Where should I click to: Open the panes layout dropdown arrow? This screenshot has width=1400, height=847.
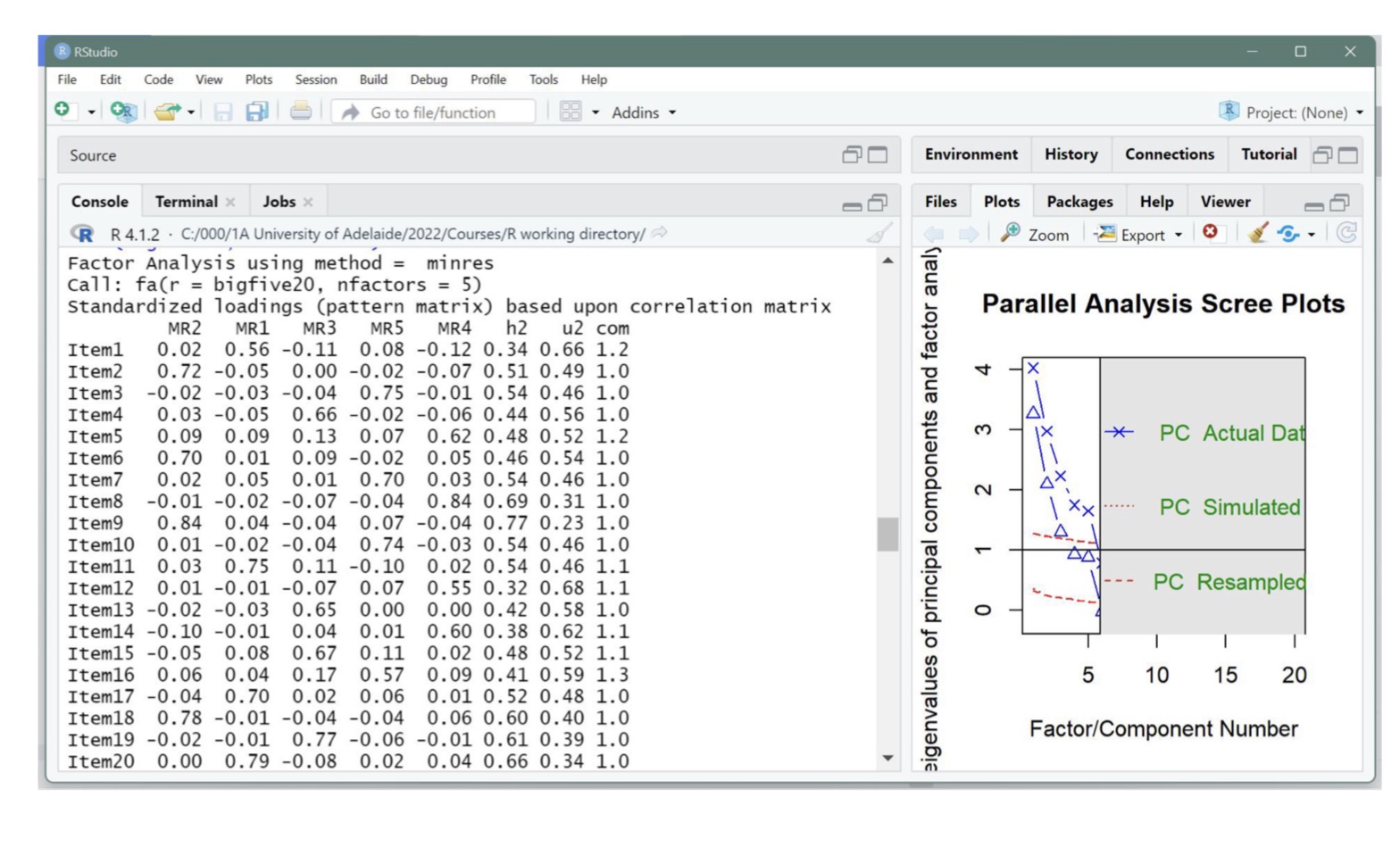tap(595, 112)
